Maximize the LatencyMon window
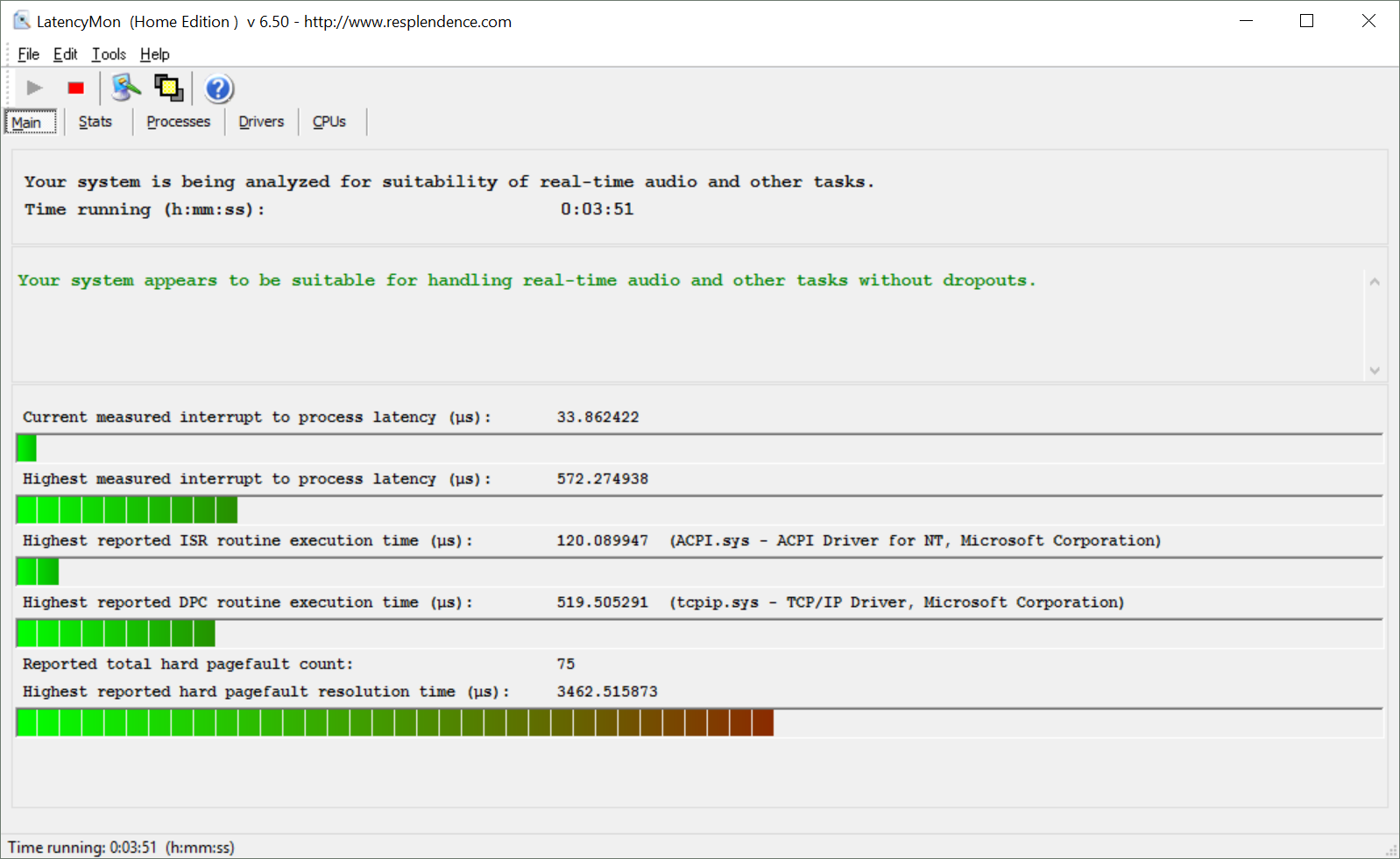Screen dimensions: 1400x859 tap(1306, 21)
